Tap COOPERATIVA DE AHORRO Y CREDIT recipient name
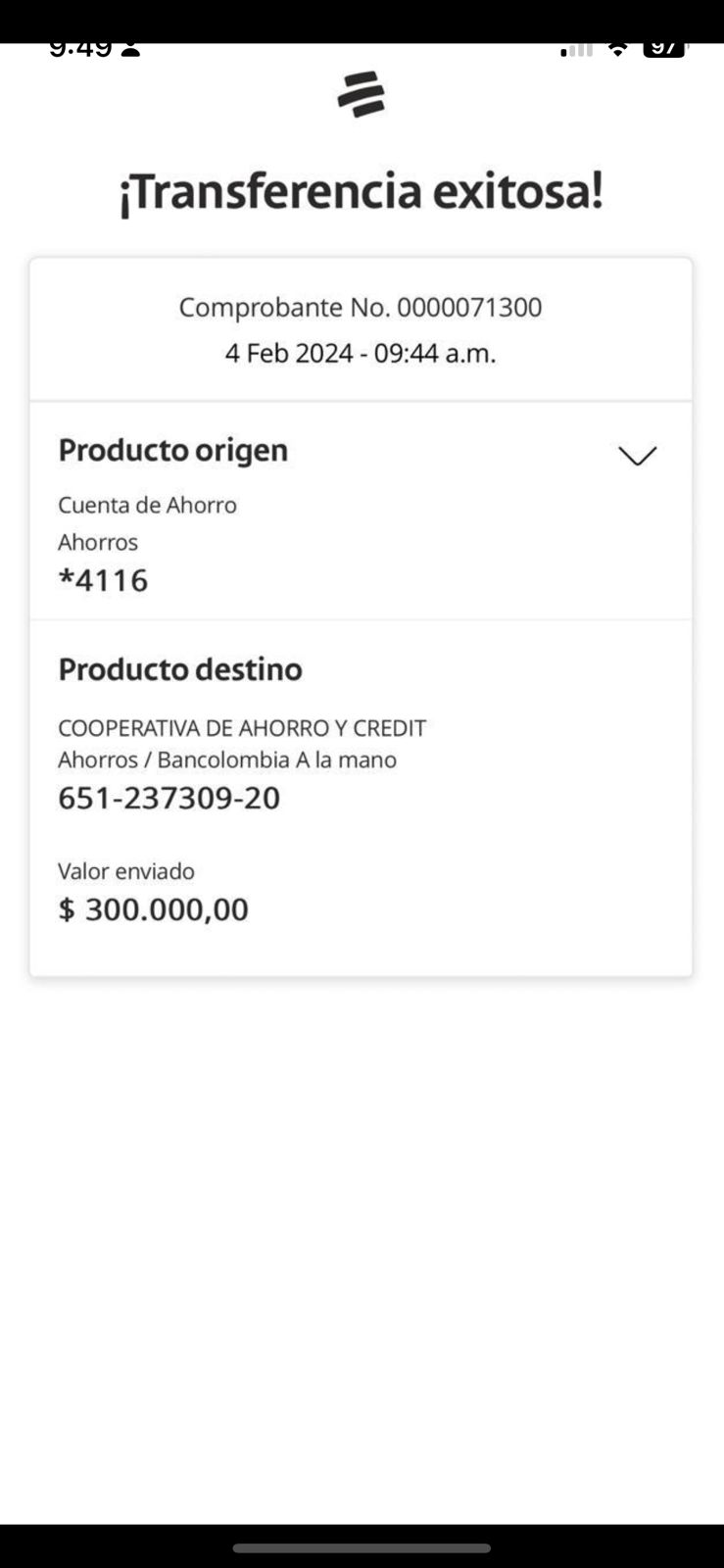The width and height of the screenshot is (724, 1568). tap(242, 728)
